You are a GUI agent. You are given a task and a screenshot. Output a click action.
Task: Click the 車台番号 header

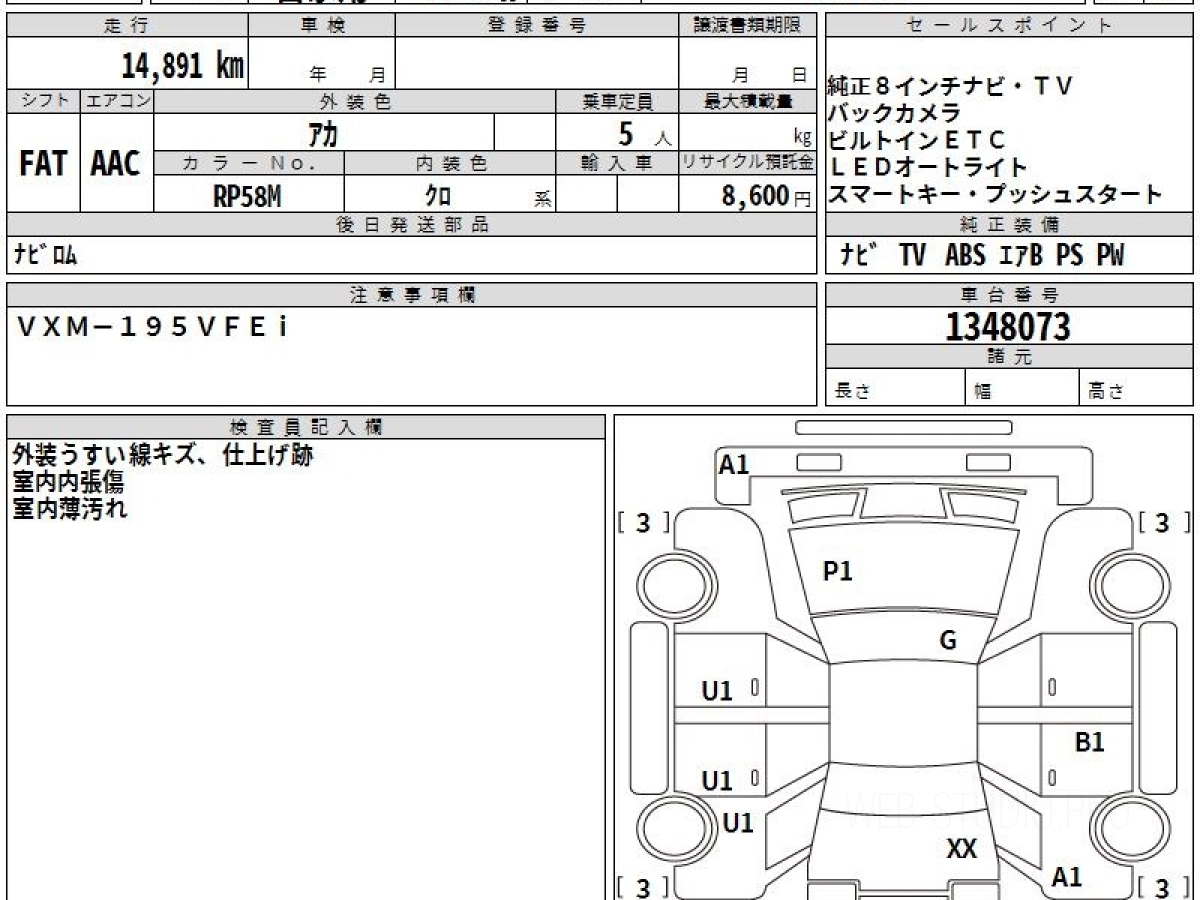(x=1009, y=295)
